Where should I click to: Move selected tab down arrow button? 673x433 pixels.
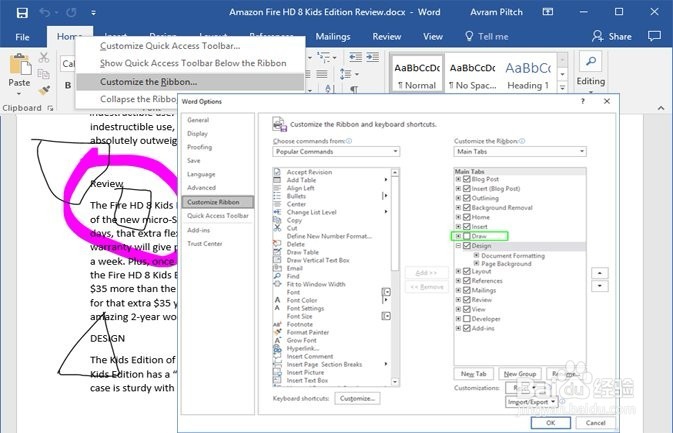click(600, 286)
